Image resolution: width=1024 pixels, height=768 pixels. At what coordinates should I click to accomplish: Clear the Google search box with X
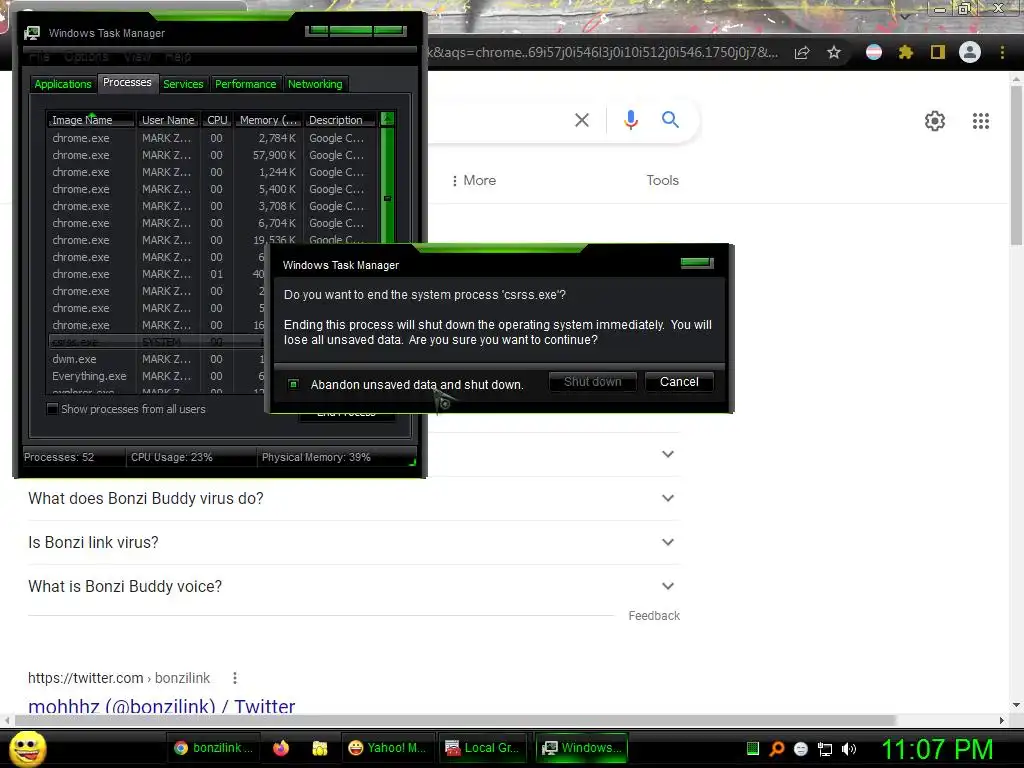pos(582,120)
